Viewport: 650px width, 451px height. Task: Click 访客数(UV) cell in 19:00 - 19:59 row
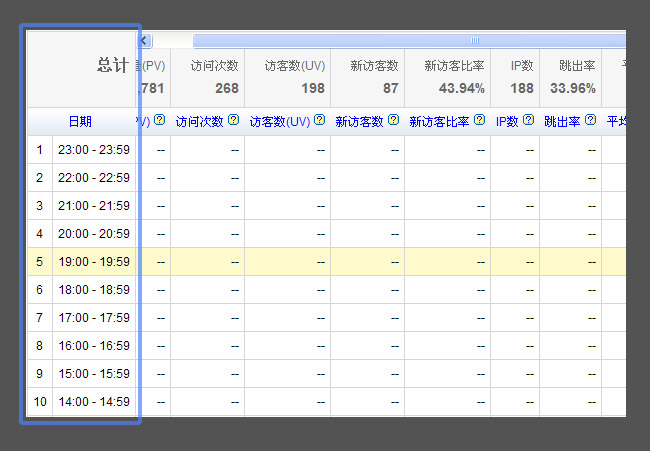point(287,262)
